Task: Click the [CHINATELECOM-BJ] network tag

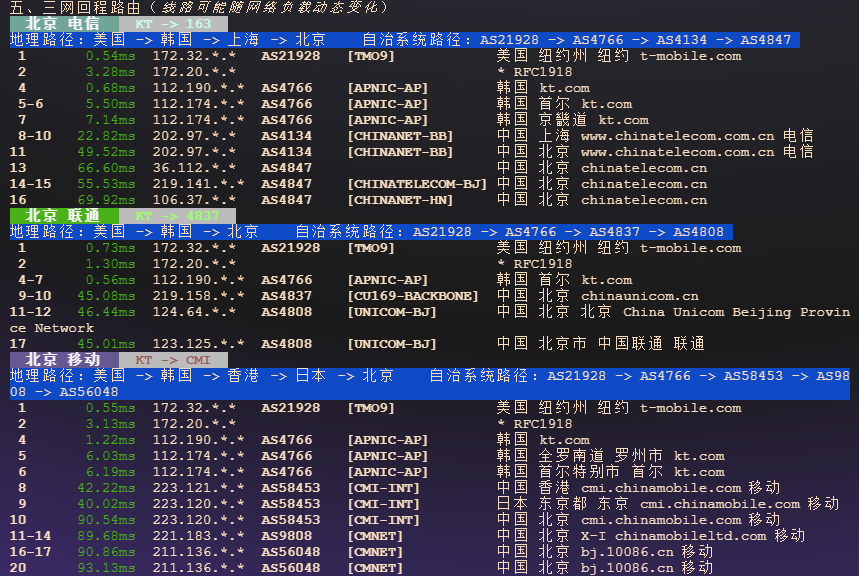Action: [x=416, y=184]
